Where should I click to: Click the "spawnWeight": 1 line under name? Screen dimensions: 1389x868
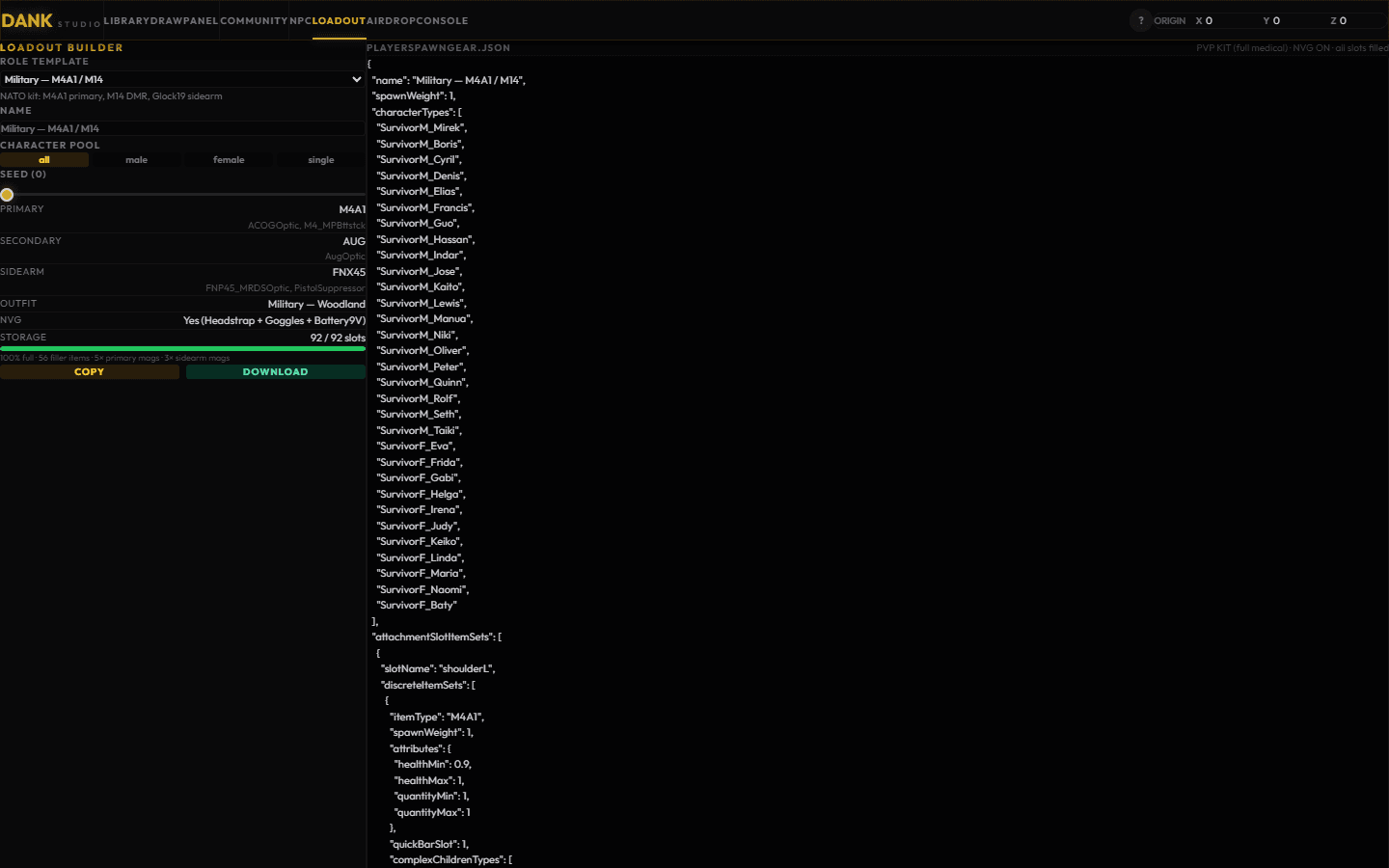click(x=414, y=95)
